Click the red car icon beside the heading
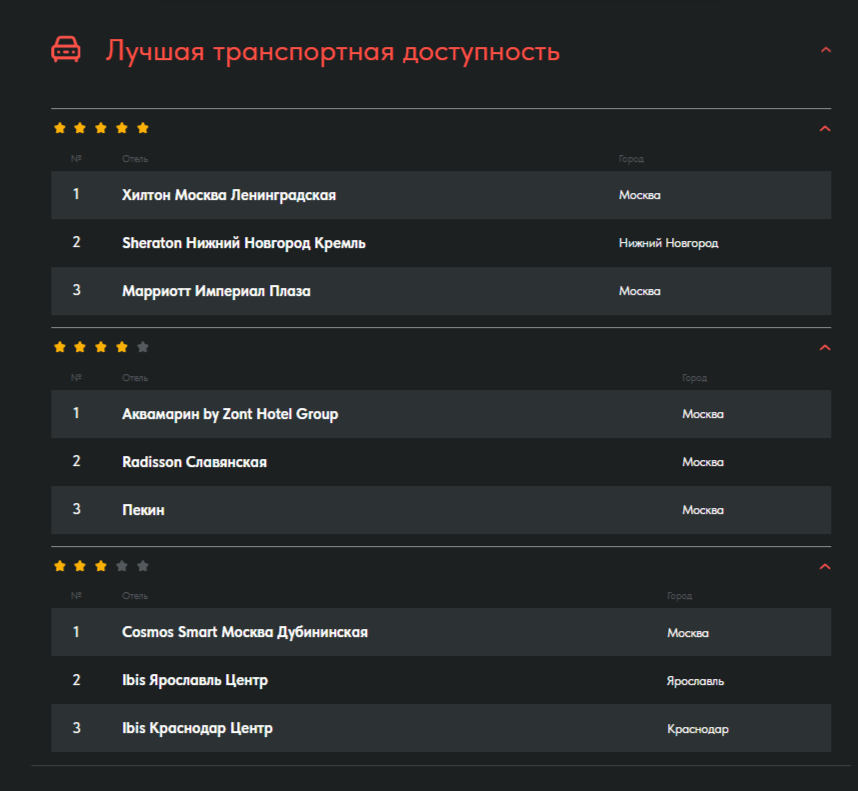 [x=66, y=50]
